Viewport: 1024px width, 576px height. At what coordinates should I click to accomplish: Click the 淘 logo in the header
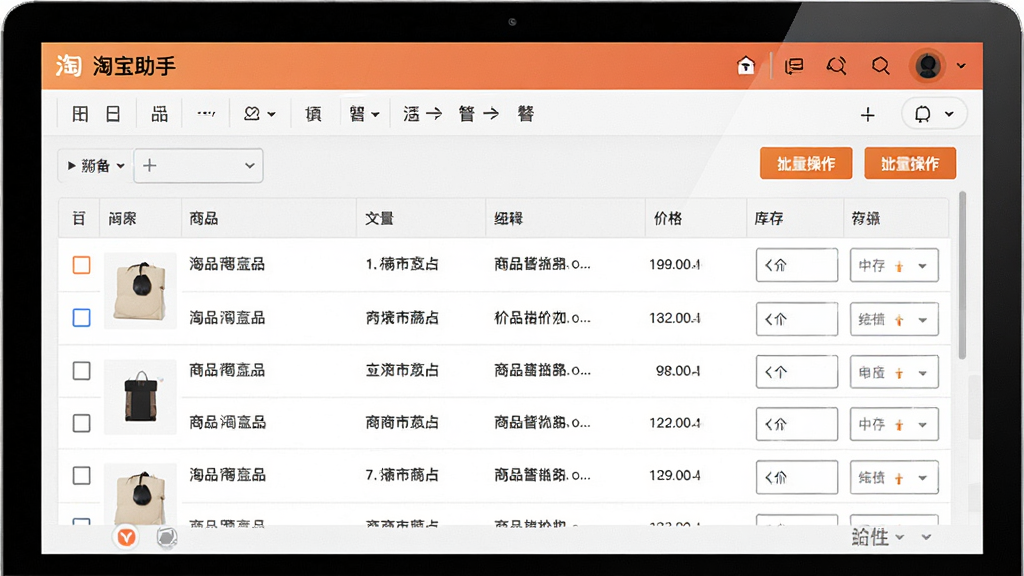pos(68,65)
